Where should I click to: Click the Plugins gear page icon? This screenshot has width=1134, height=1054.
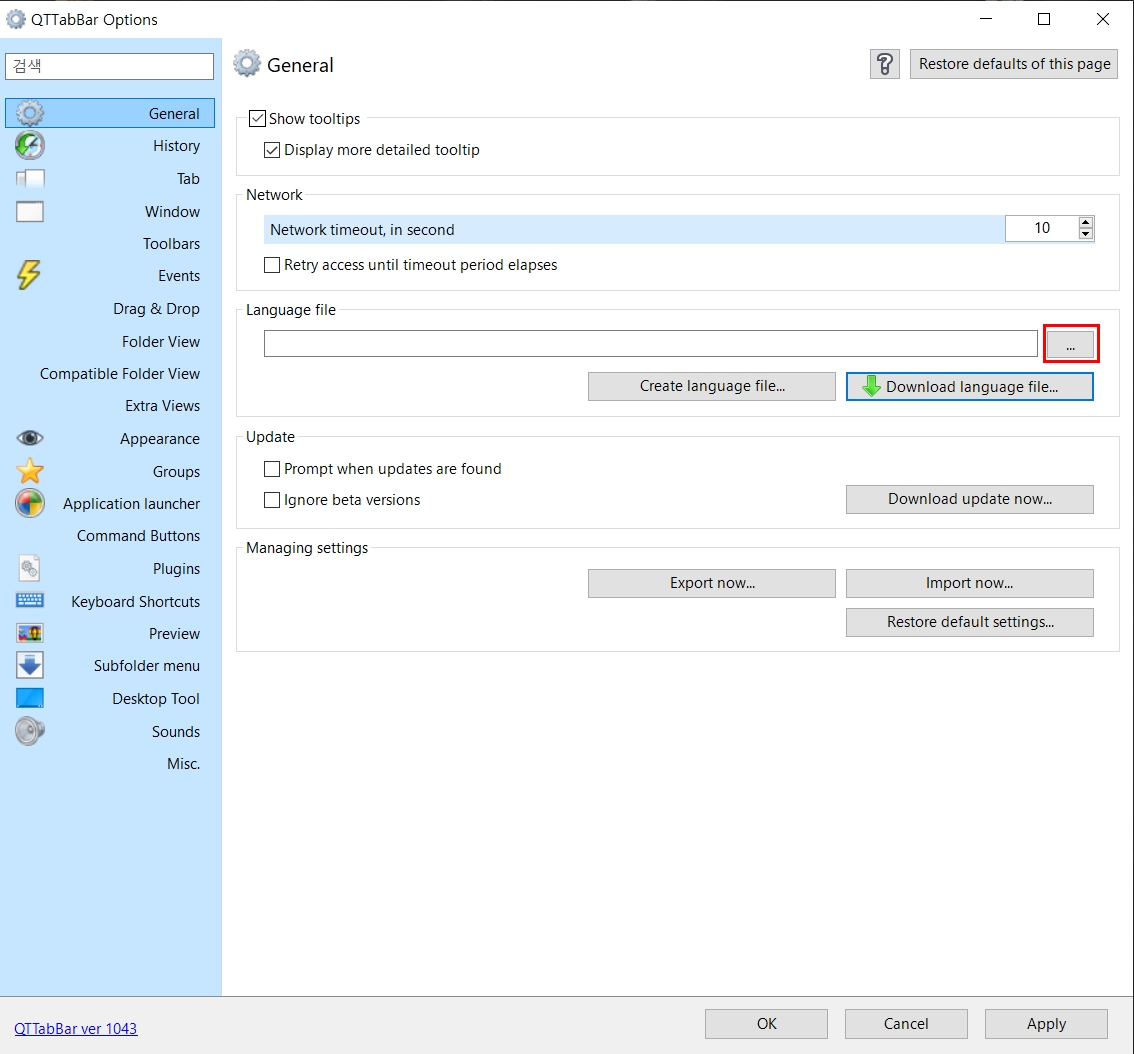30,568
